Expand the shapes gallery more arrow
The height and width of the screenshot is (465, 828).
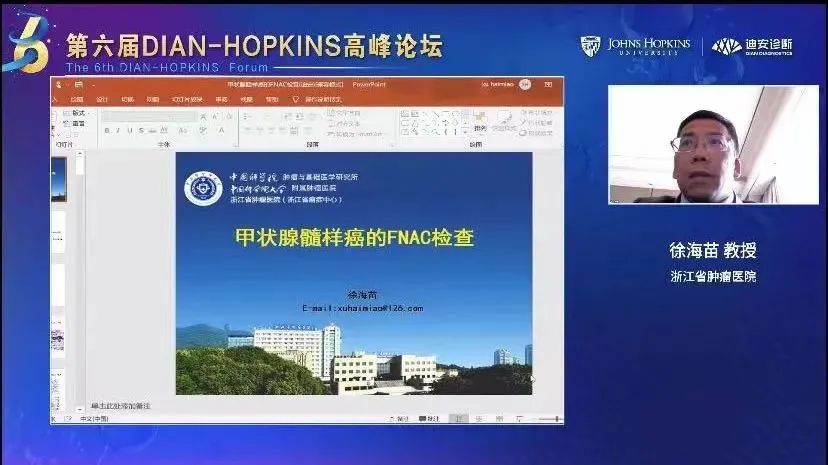coord(468,132)
